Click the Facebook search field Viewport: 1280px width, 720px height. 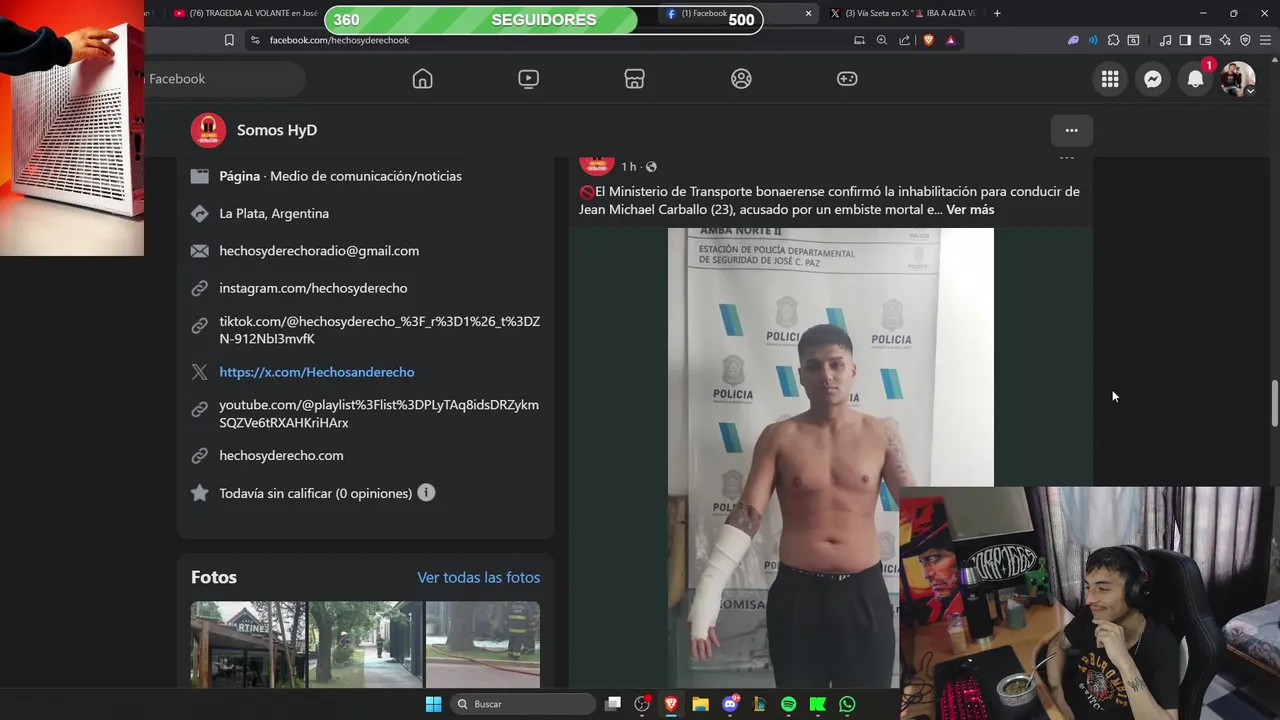[225, 79]
